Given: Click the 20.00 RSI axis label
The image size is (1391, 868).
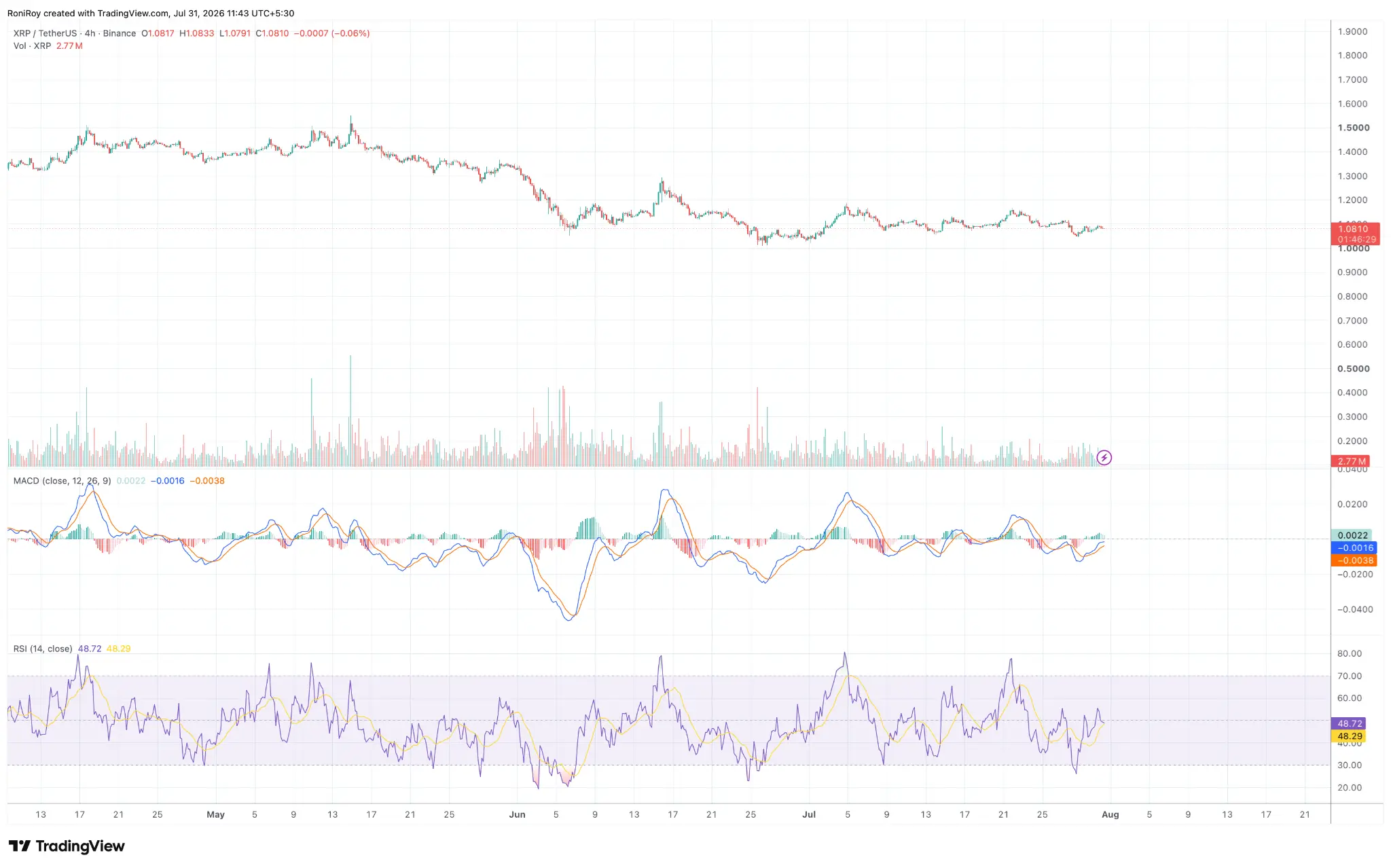Looking at the screenshot, I should pyautogui.click(x=1350, y=788).
